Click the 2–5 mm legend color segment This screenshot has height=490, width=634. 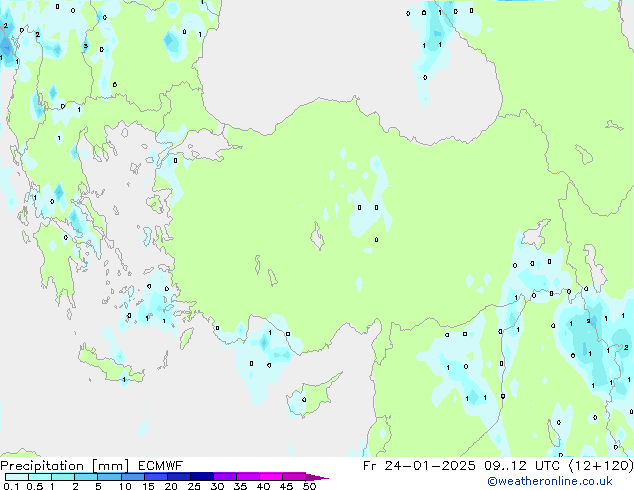tap(86, 477)
